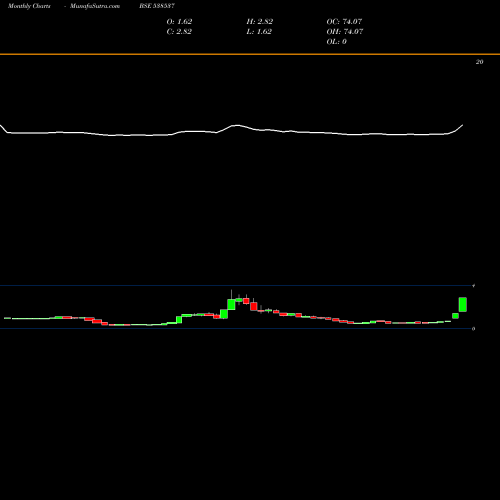Click the candle with the tallest upper wick
The height and width of the screenshot is (500, 500).
point(231,304)
